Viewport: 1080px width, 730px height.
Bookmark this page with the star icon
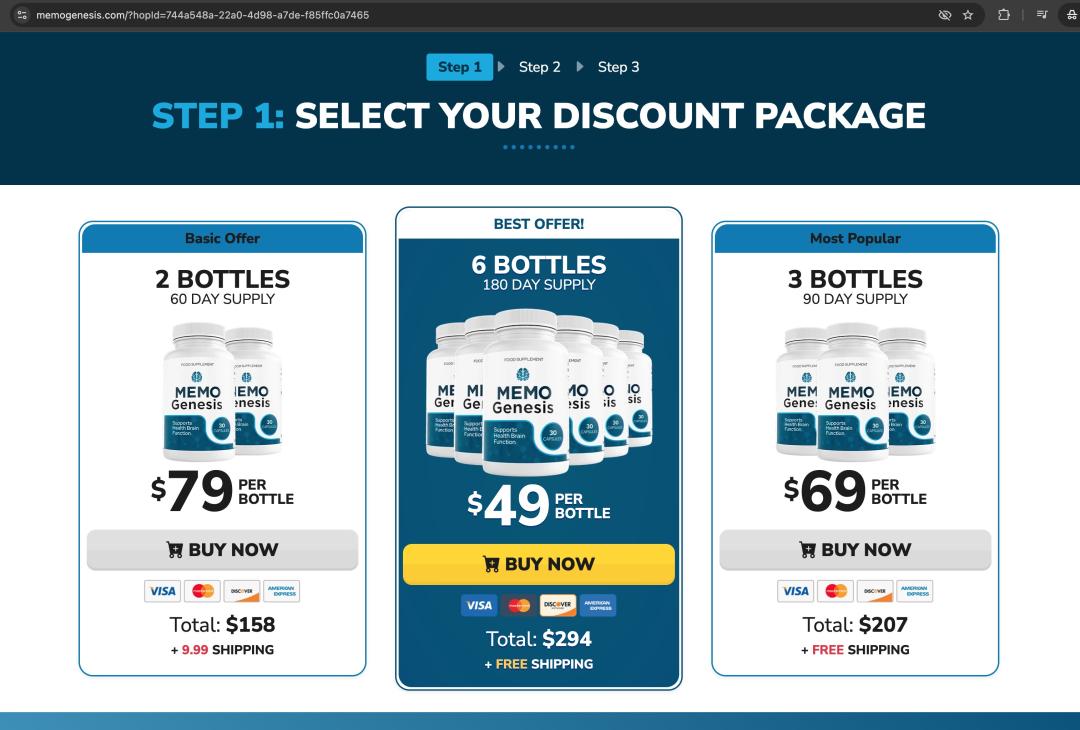coord(968,15)
